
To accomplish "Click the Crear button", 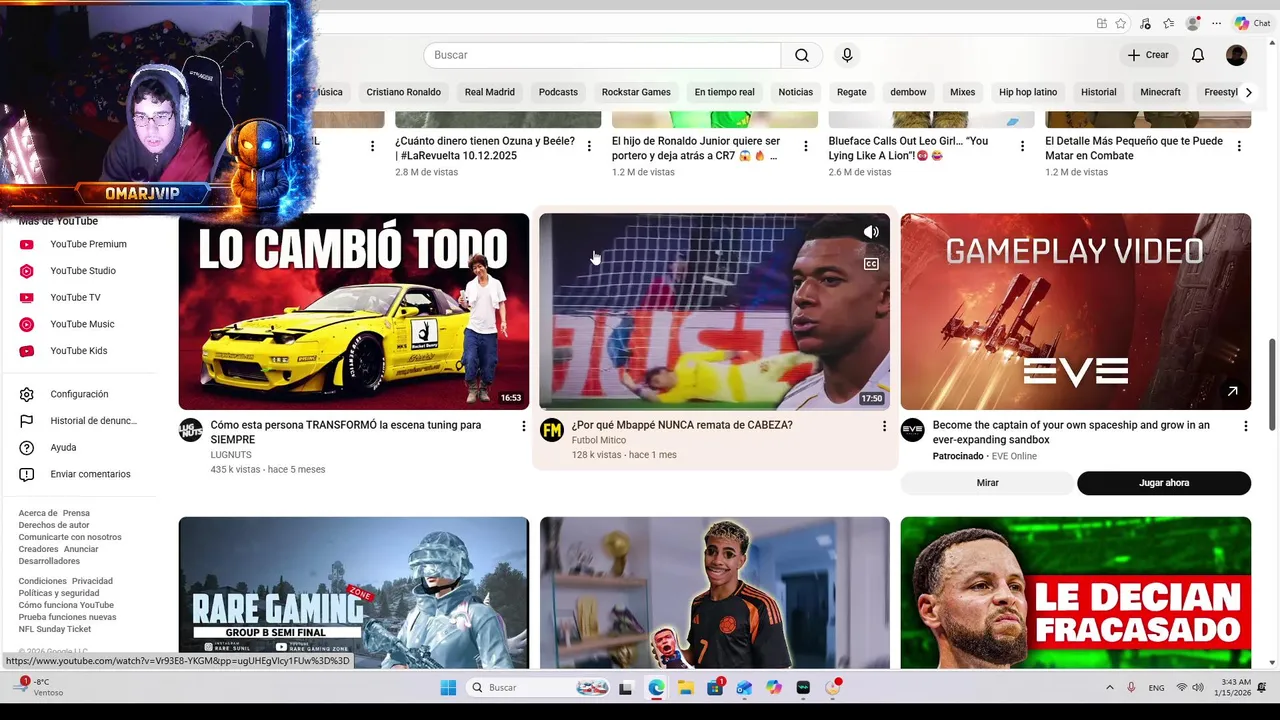I will pyautogui.click(x=1148, y=55).
